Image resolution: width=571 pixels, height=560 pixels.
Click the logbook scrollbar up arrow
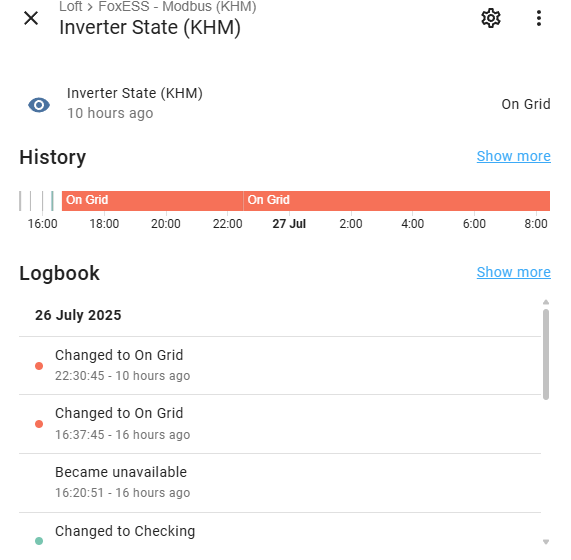point(546,302)
